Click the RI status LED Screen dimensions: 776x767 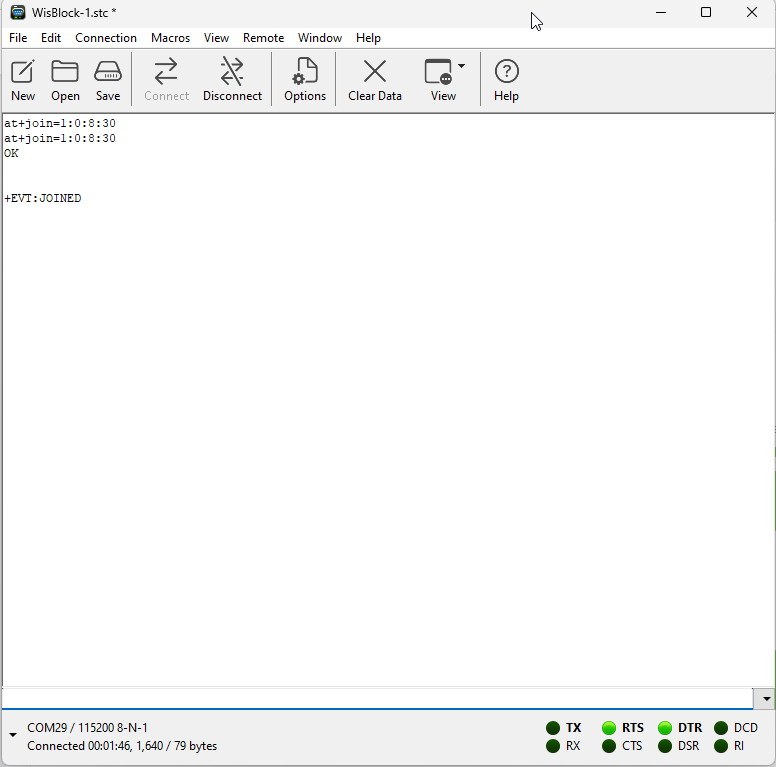coord(721,746)
